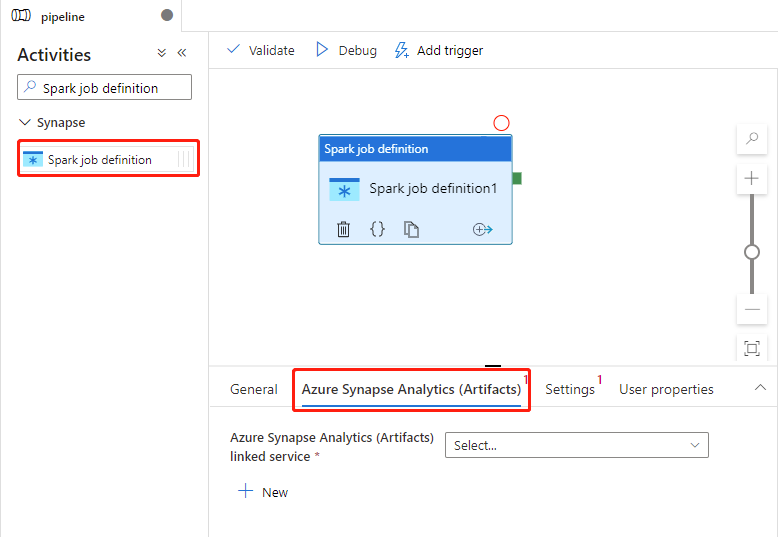Screen dimensions: 778x537
Task: Collapse the properties panel with the chevron
Action: coord(760,388)
